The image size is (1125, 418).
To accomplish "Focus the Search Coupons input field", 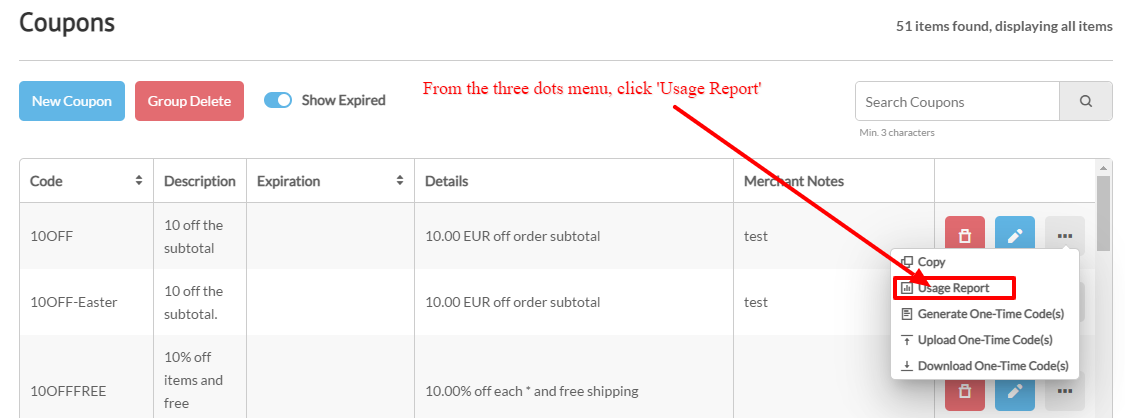I will click(957, 101).
